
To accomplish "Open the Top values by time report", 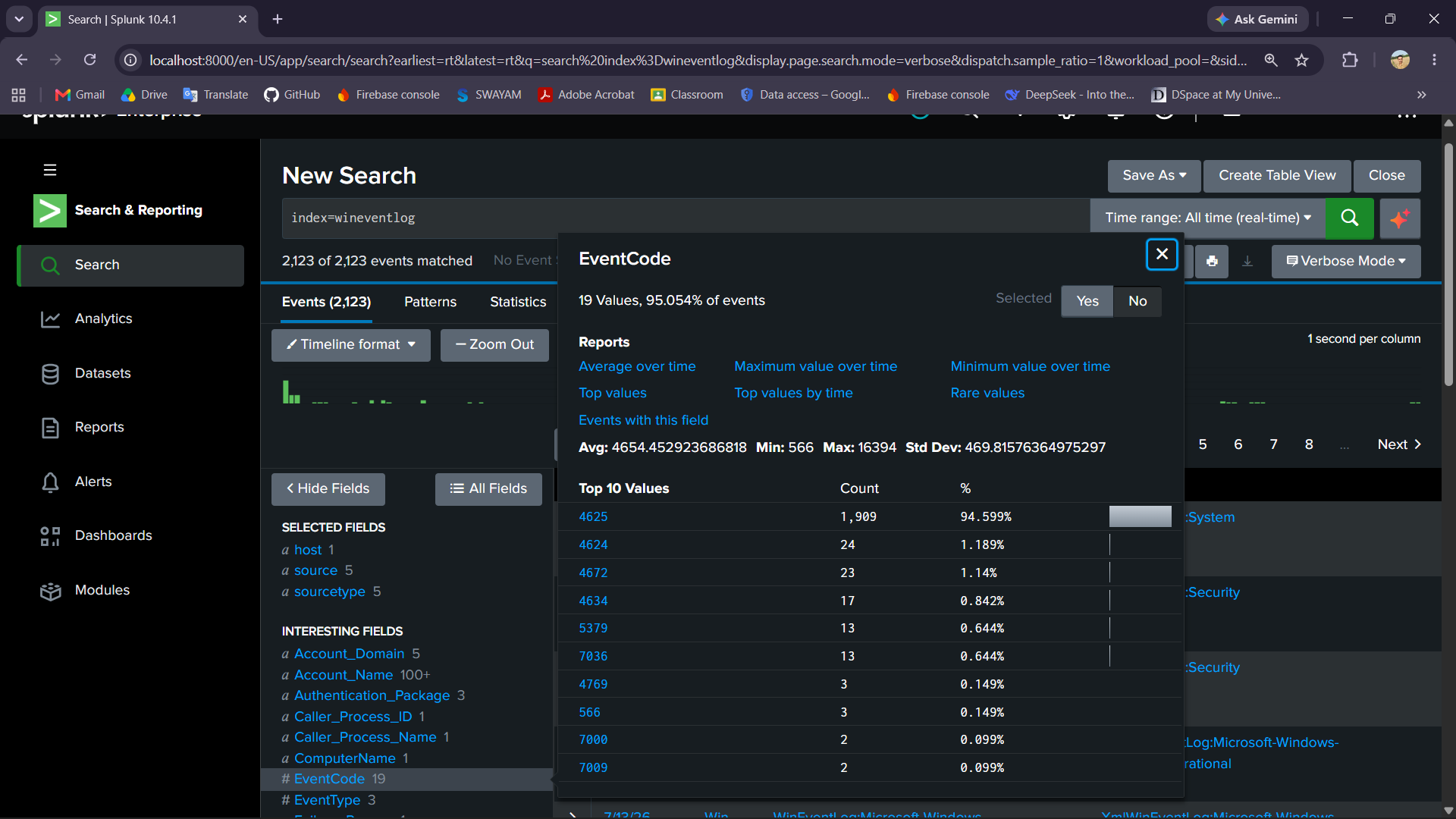I will point(793,393).
